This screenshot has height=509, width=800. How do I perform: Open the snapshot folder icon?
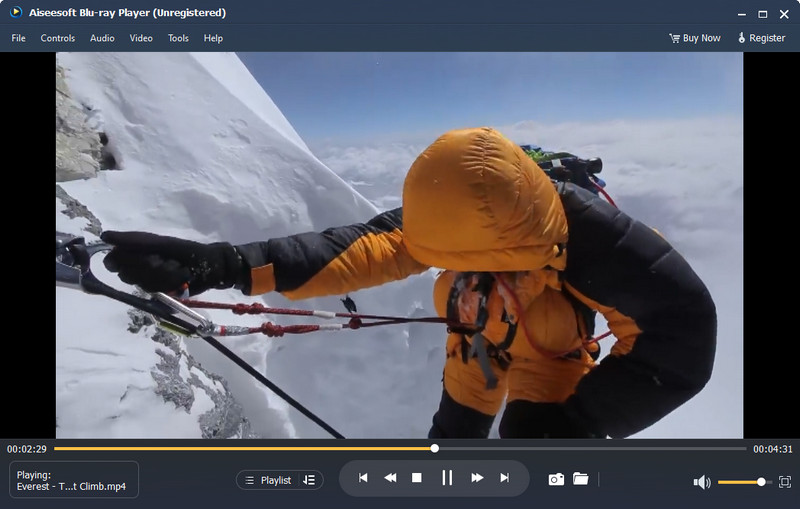click(581, 478)
